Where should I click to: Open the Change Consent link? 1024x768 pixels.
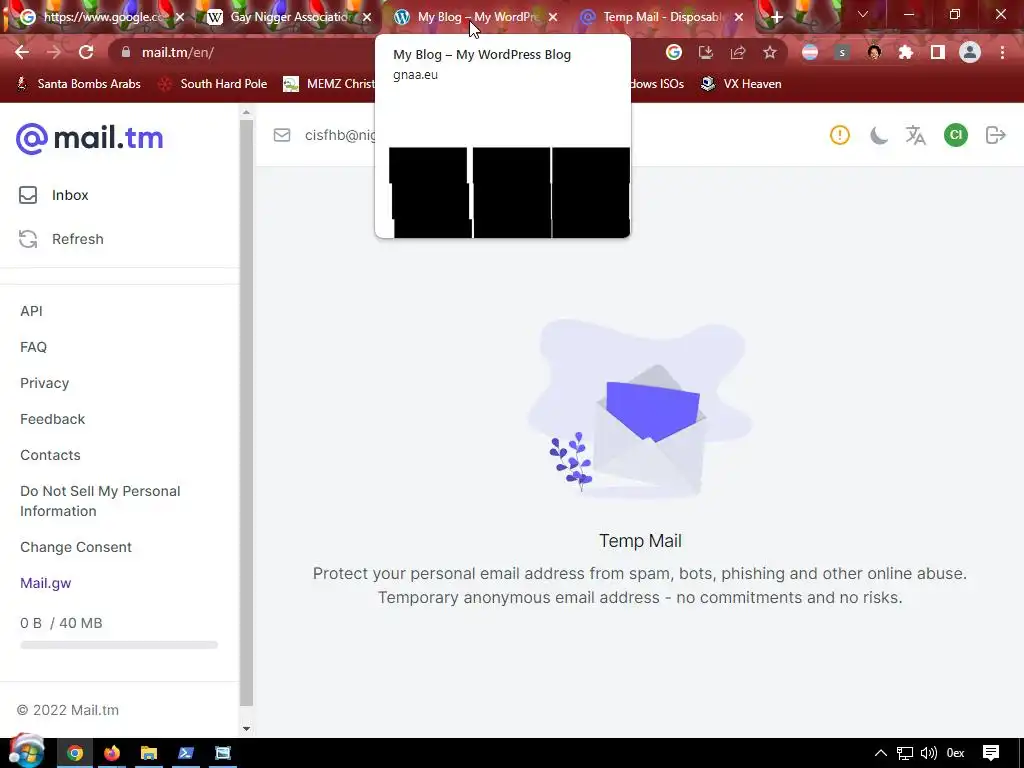pyautogui.click(x=76, y=547)
